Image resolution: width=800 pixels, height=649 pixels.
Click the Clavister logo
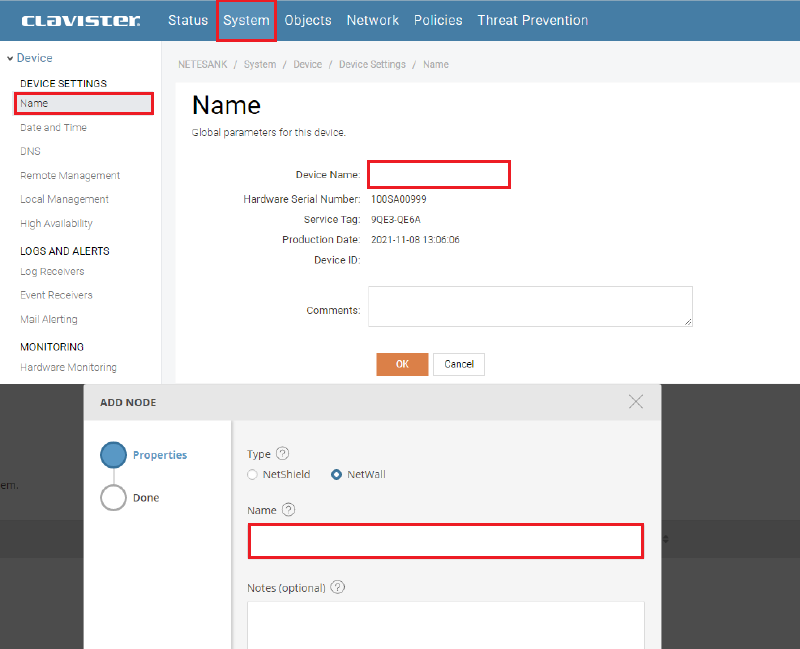(x=81, y=21)
